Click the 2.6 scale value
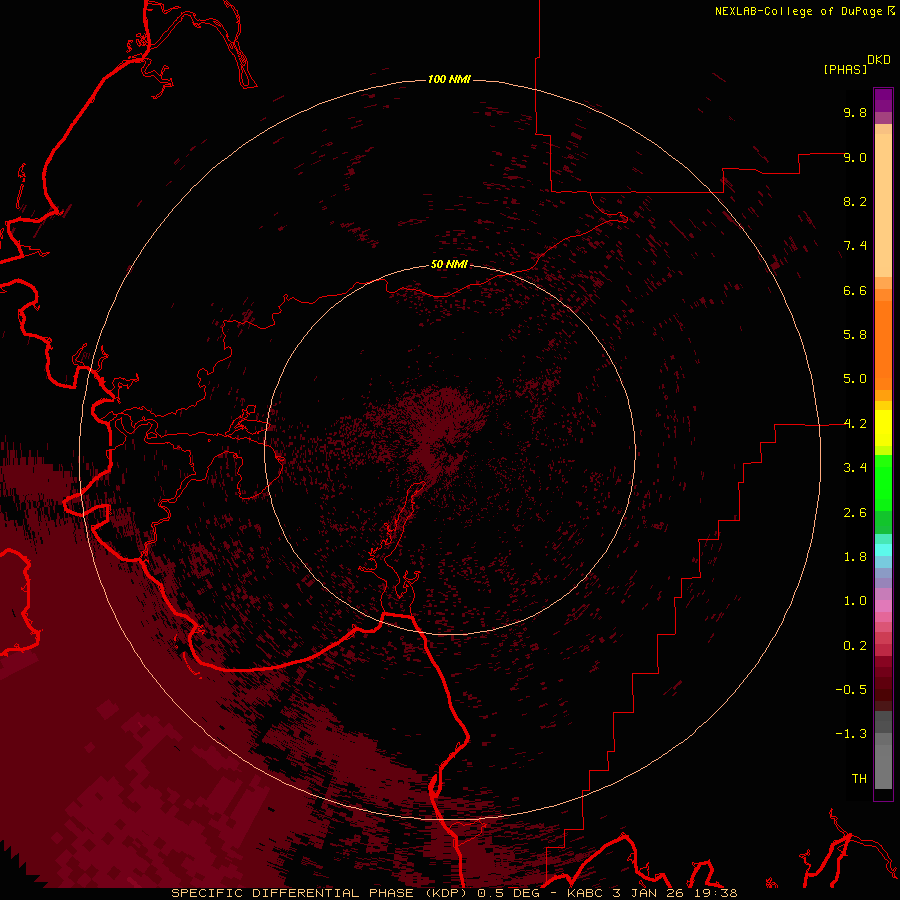The height and width of the screenshot is (900, 900). tap(855, 513)
